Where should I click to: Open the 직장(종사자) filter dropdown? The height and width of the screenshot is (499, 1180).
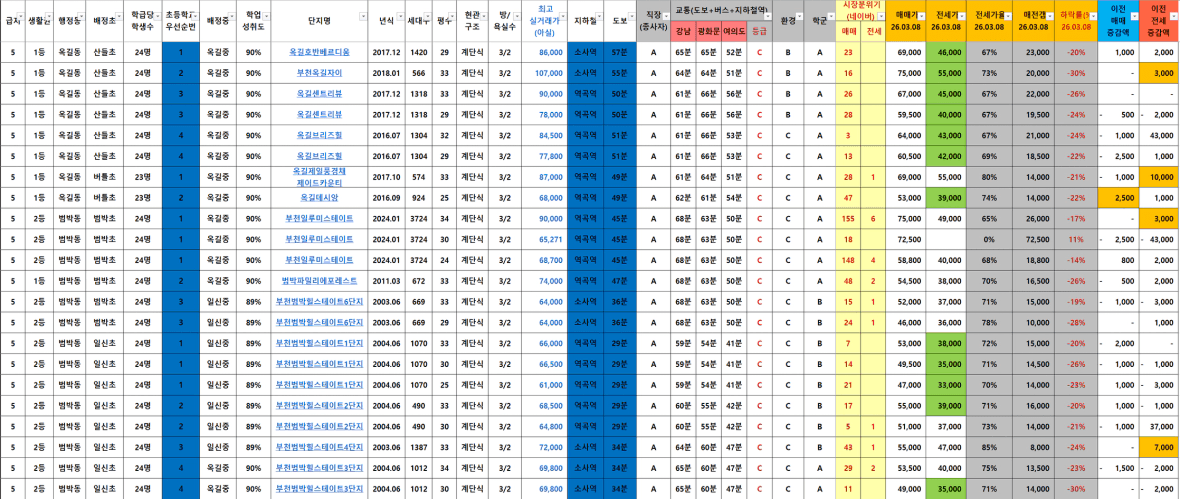(665, 15)
